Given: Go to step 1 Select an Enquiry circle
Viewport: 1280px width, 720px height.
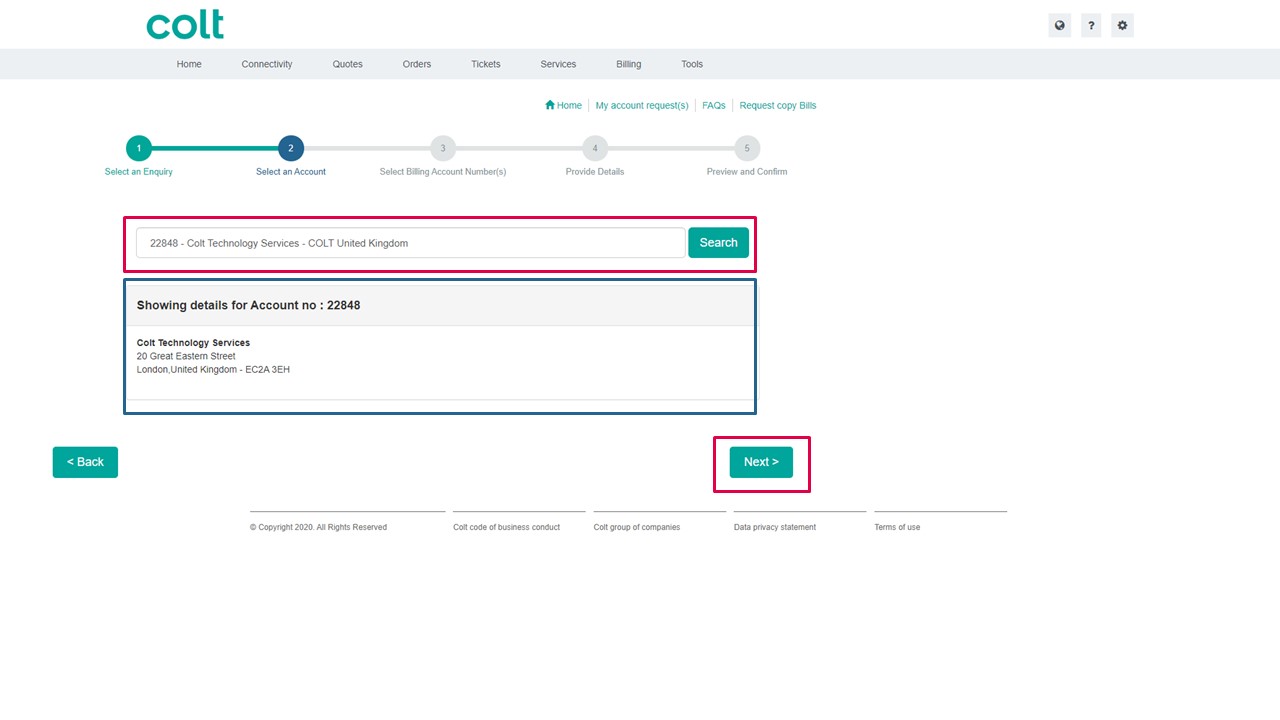Looking at the screenshot, I should 139,148.
